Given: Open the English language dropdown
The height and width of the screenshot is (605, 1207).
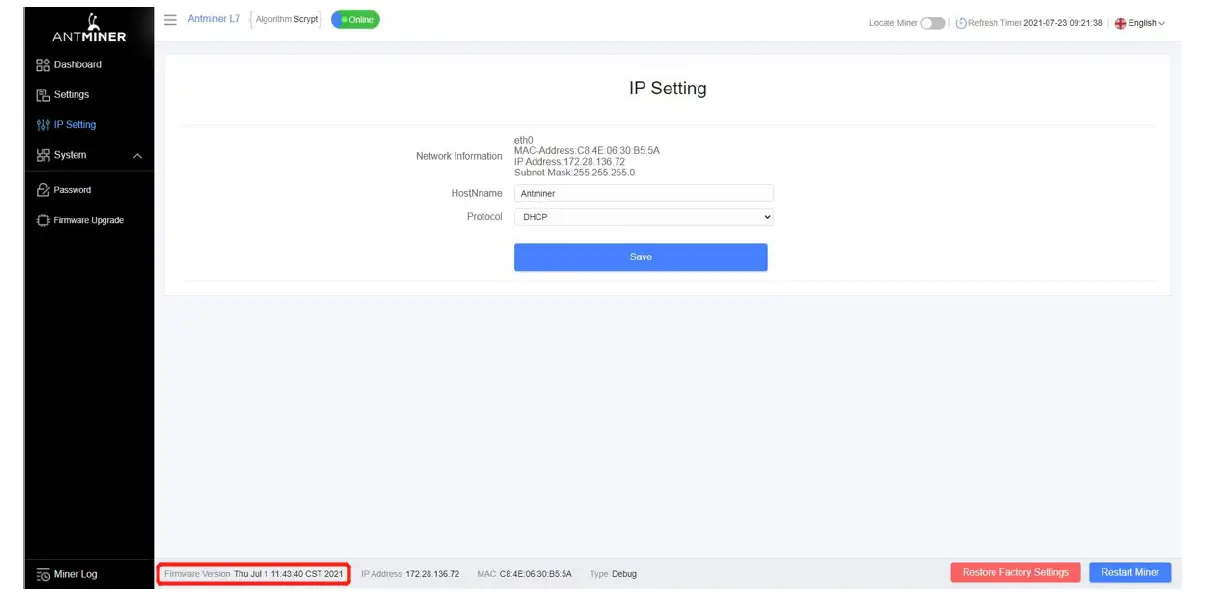Looking at the screenshot, I should pos(1146,23).
